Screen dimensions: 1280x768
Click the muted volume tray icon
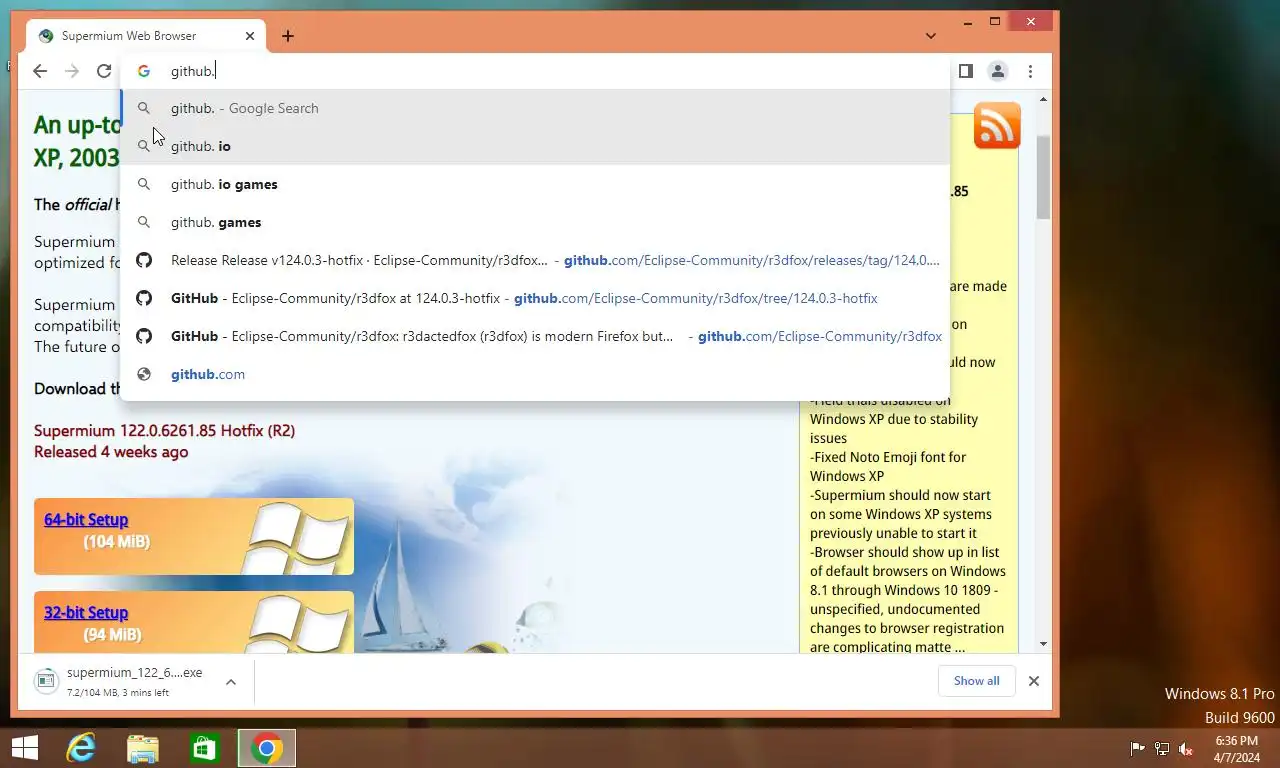[x=1186, y=749]
